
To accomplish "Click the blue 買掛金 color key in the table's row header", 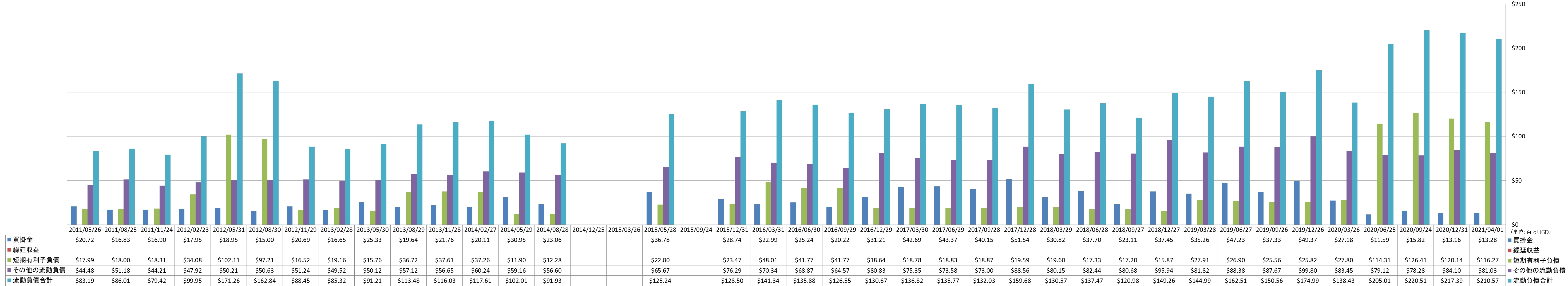I will [x=9, y=240].
